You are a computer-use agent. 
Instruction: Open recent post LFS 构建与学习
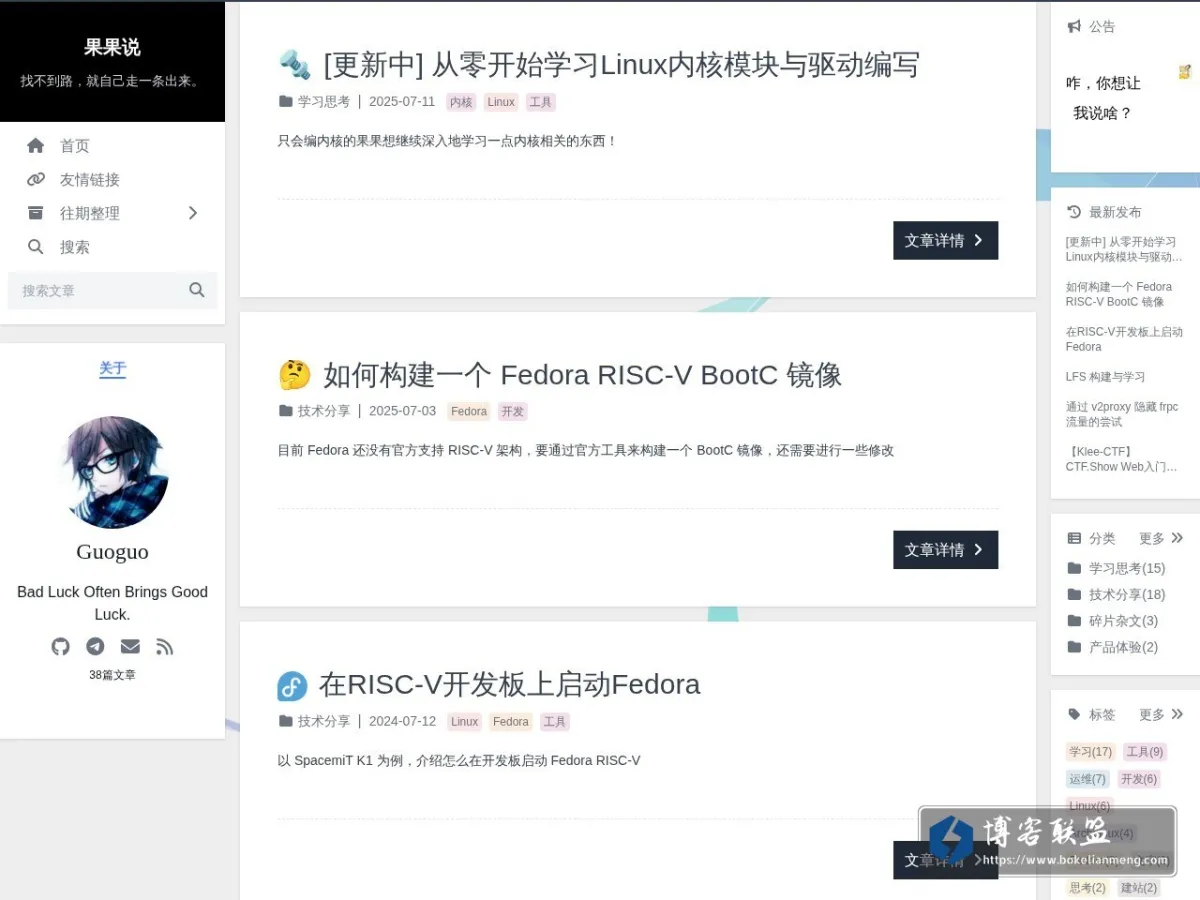1105,377
